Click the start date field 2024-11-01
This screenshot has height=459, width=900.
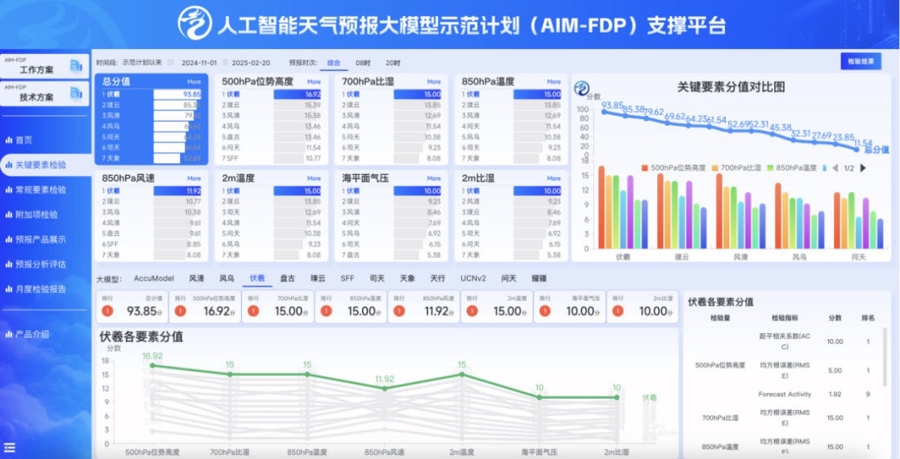[199, 63]
